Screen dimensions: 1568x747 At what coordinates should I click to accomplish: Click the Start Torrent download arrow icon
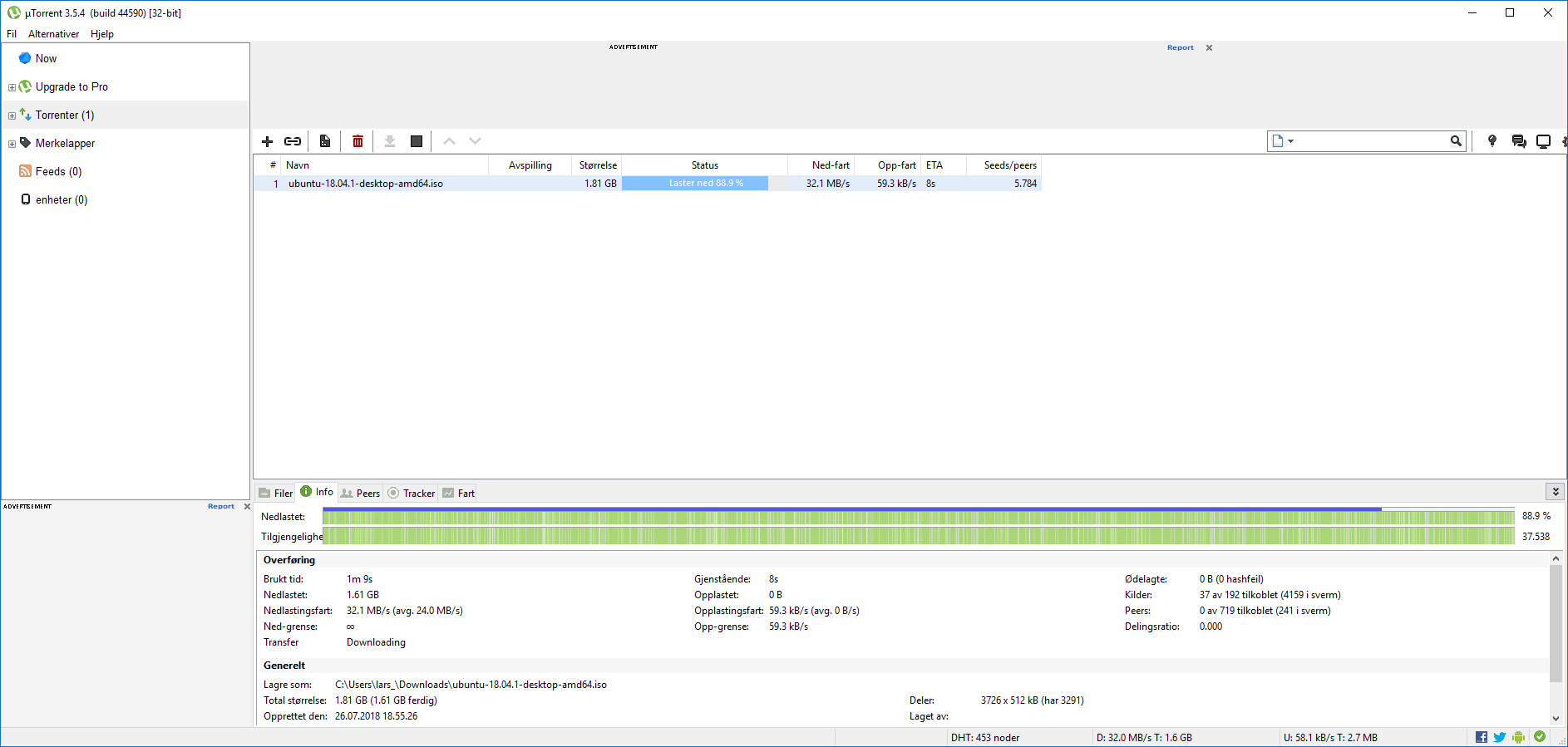(390, 141)
